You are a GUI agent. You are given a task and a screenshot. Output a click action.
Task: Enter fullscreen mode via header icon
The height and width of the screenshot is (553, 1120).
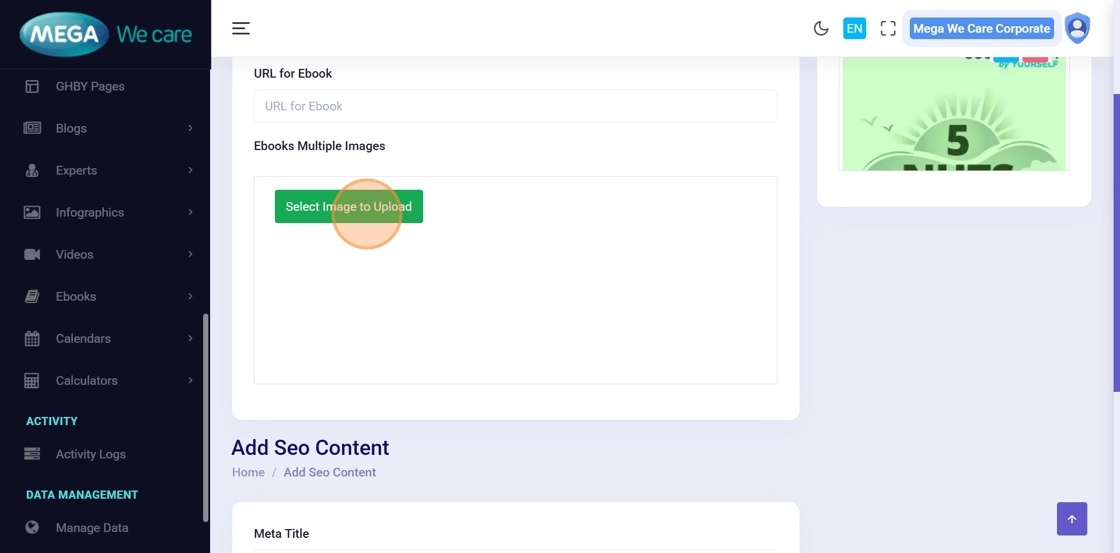888,28
